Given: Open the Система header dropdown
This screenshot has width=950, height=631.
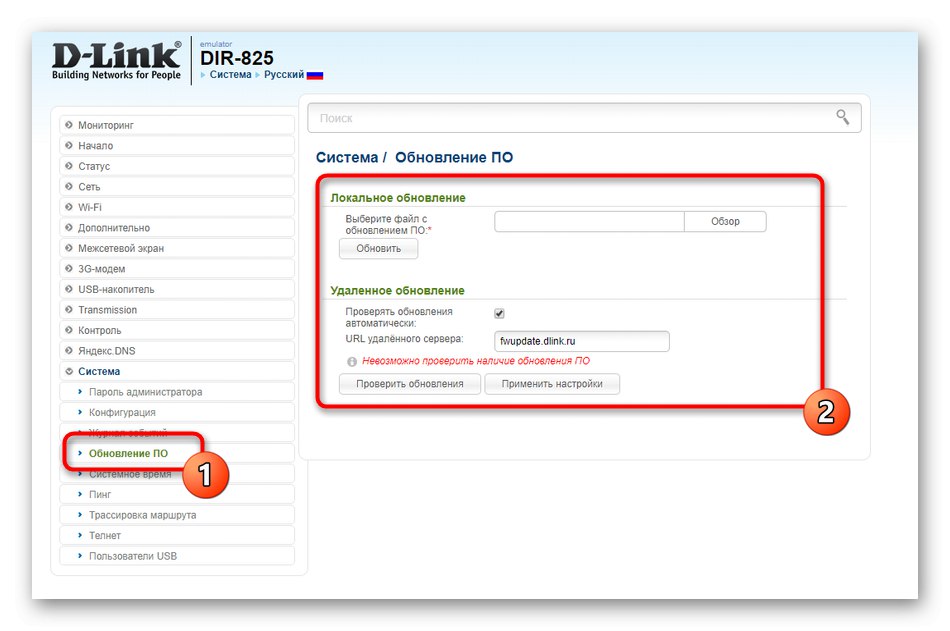Looking at the screenshot, I should click(230, 75).
